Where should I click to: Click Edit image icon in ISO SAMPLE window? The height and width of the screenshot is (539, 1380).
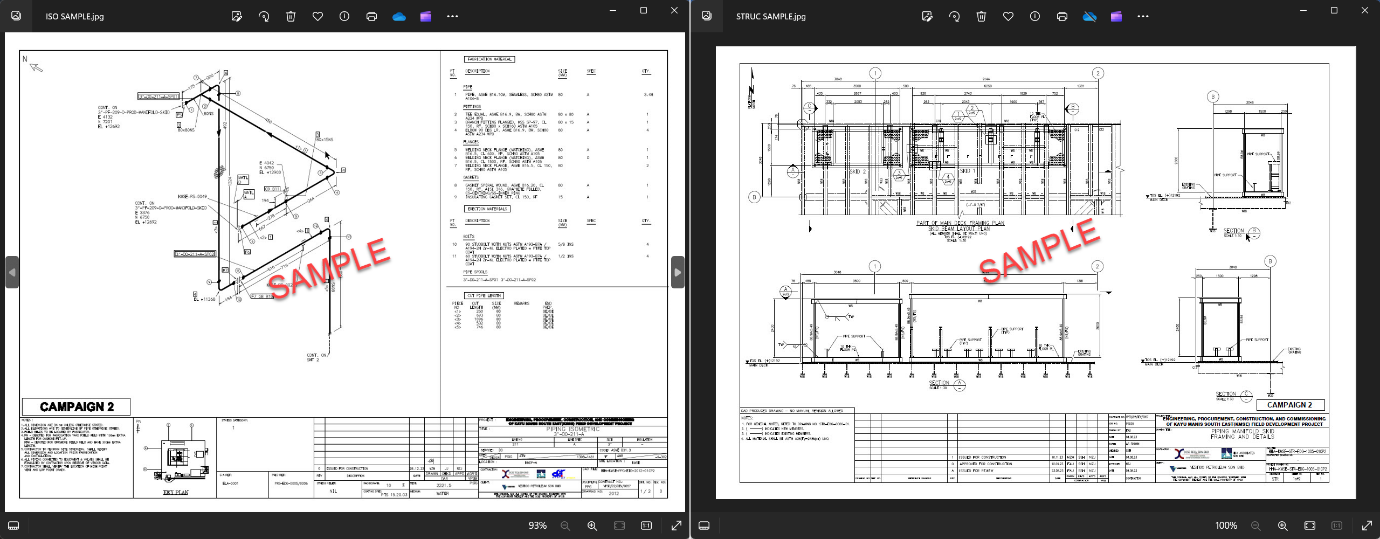click(236, 16)
